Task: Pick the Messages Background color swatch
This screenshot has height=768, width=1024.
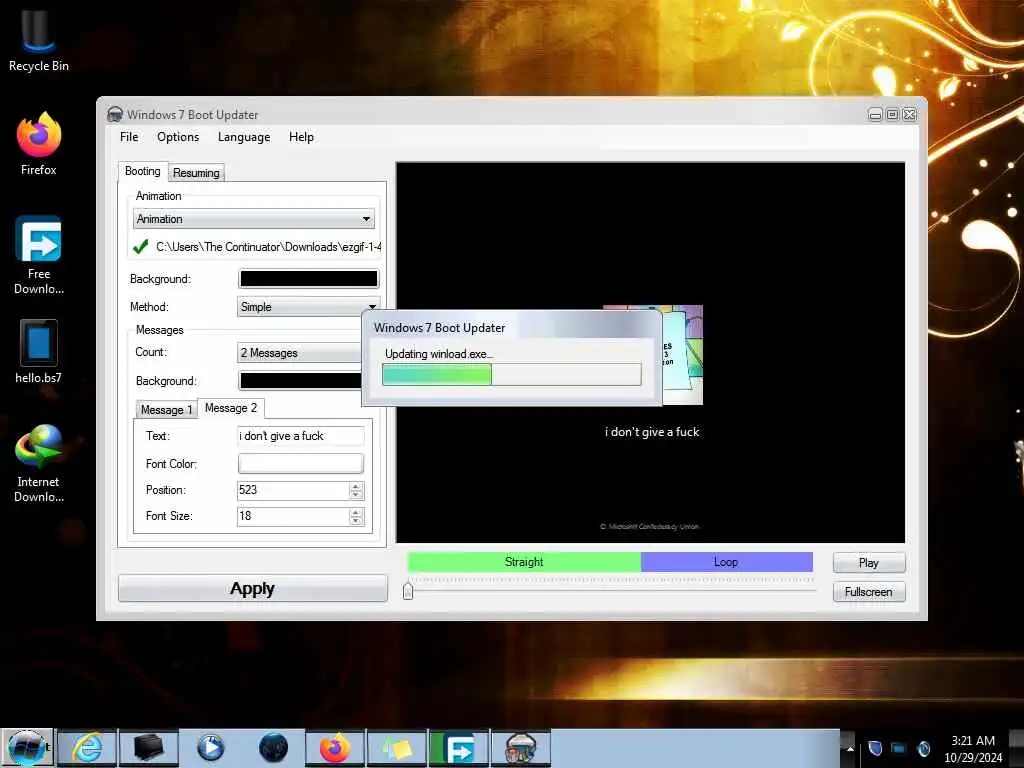Action: click(300, 381)
